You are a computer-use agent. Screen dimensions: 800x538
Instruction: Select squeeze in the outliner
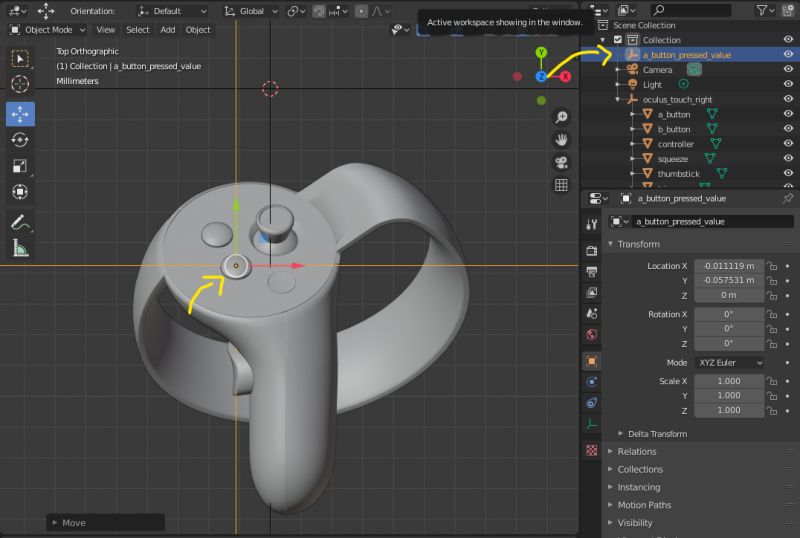click(x=672, y=159)
